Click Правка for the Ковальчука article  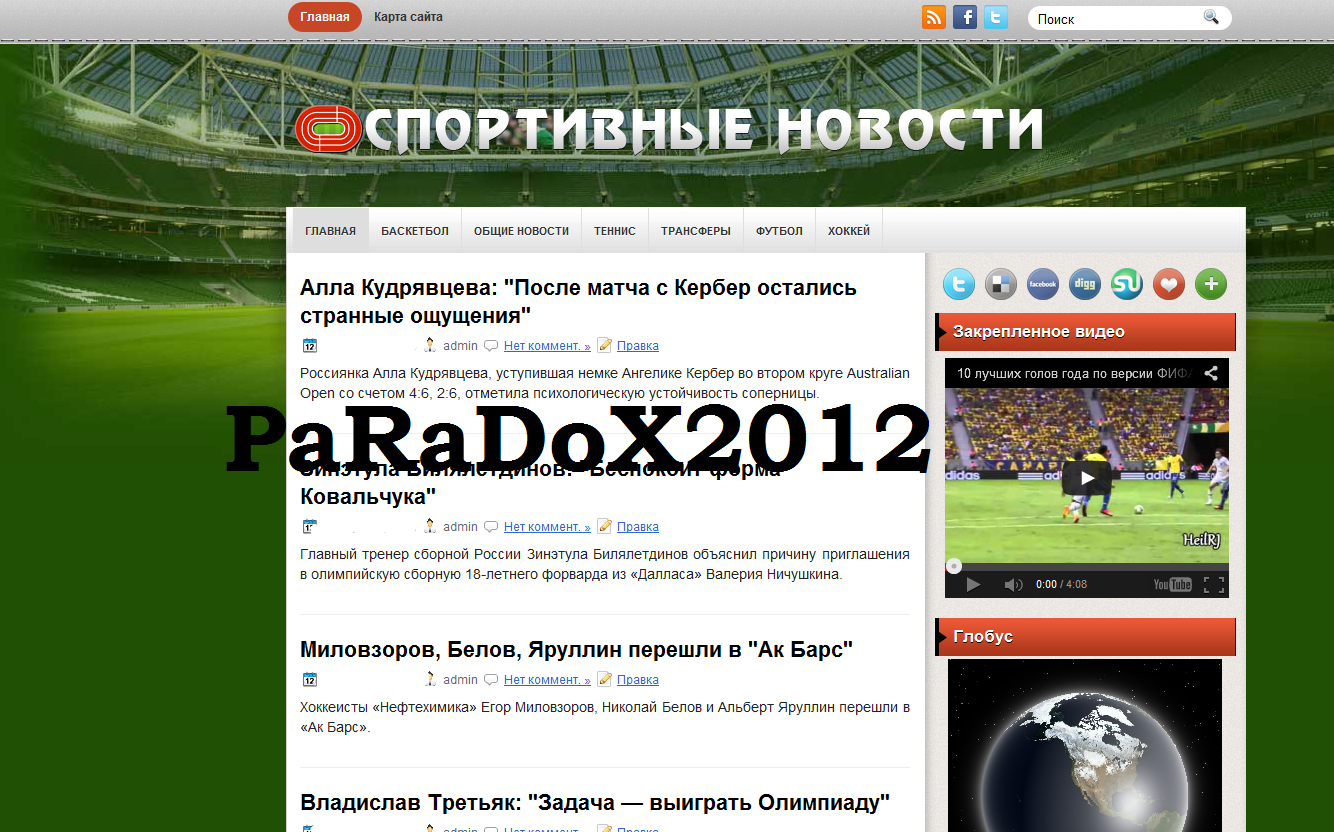(x=638, y=527)
